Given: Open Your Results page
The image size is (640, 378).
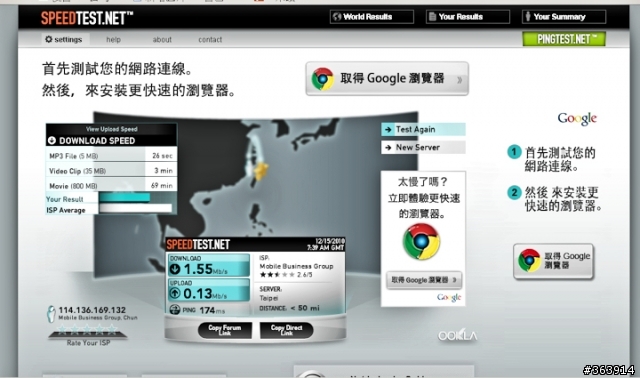Looking at the screenshot, I should point(468,17).
